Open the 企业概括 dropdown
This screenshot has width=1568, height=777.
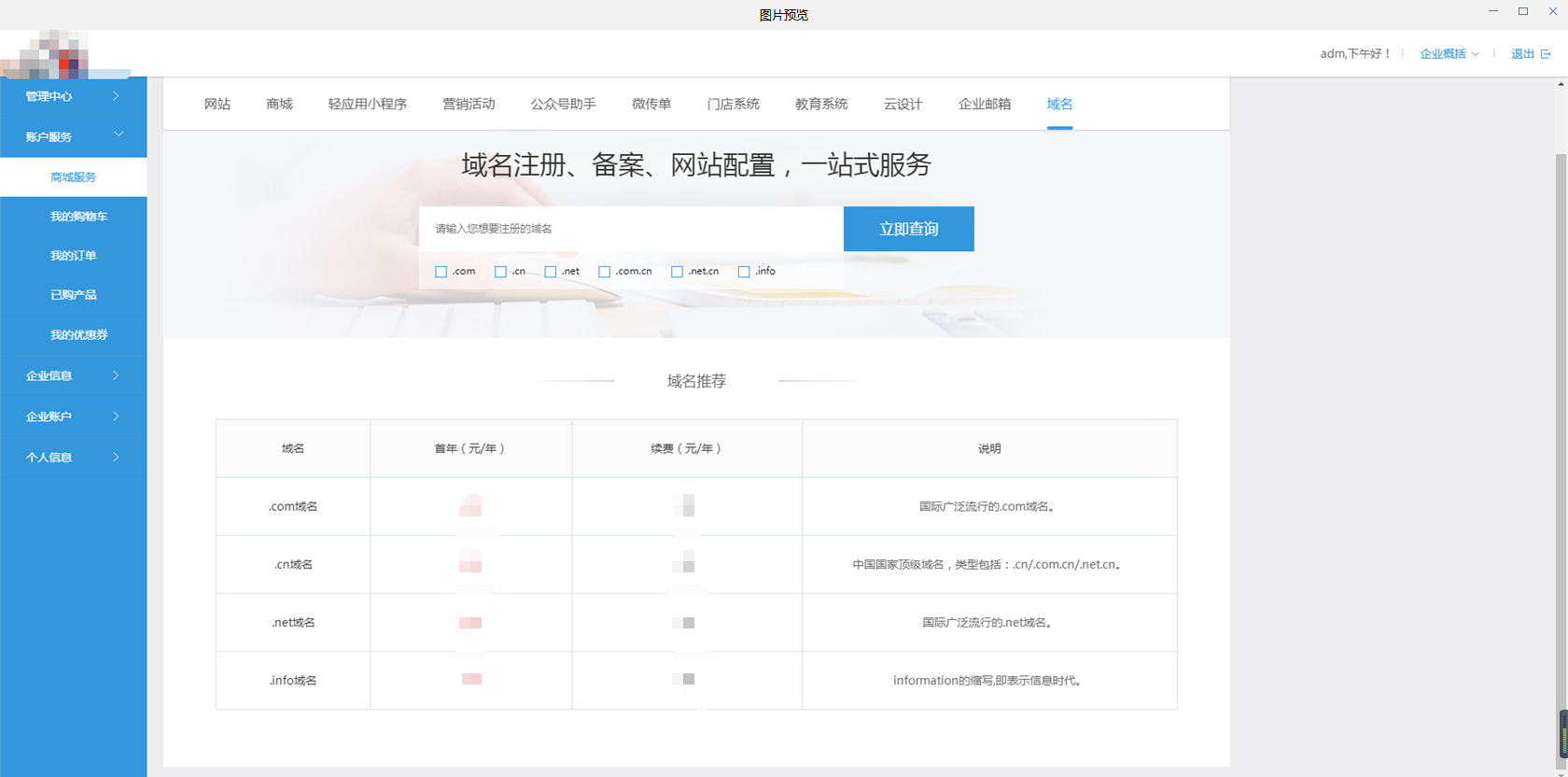click(x=1449, y=54)
